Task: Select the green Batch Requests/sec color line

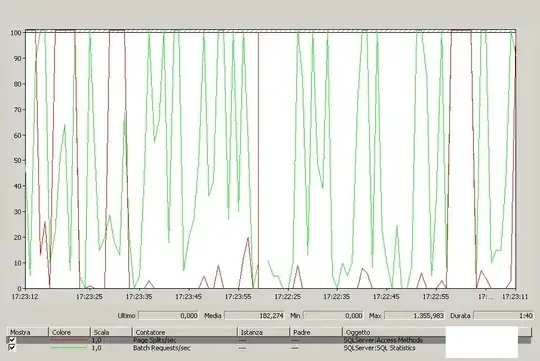Action: pos(69,348)
